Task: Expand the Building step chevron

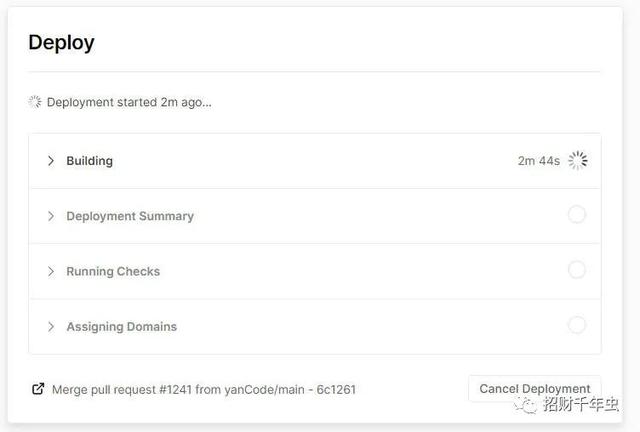Action: (x=51, y=161)
